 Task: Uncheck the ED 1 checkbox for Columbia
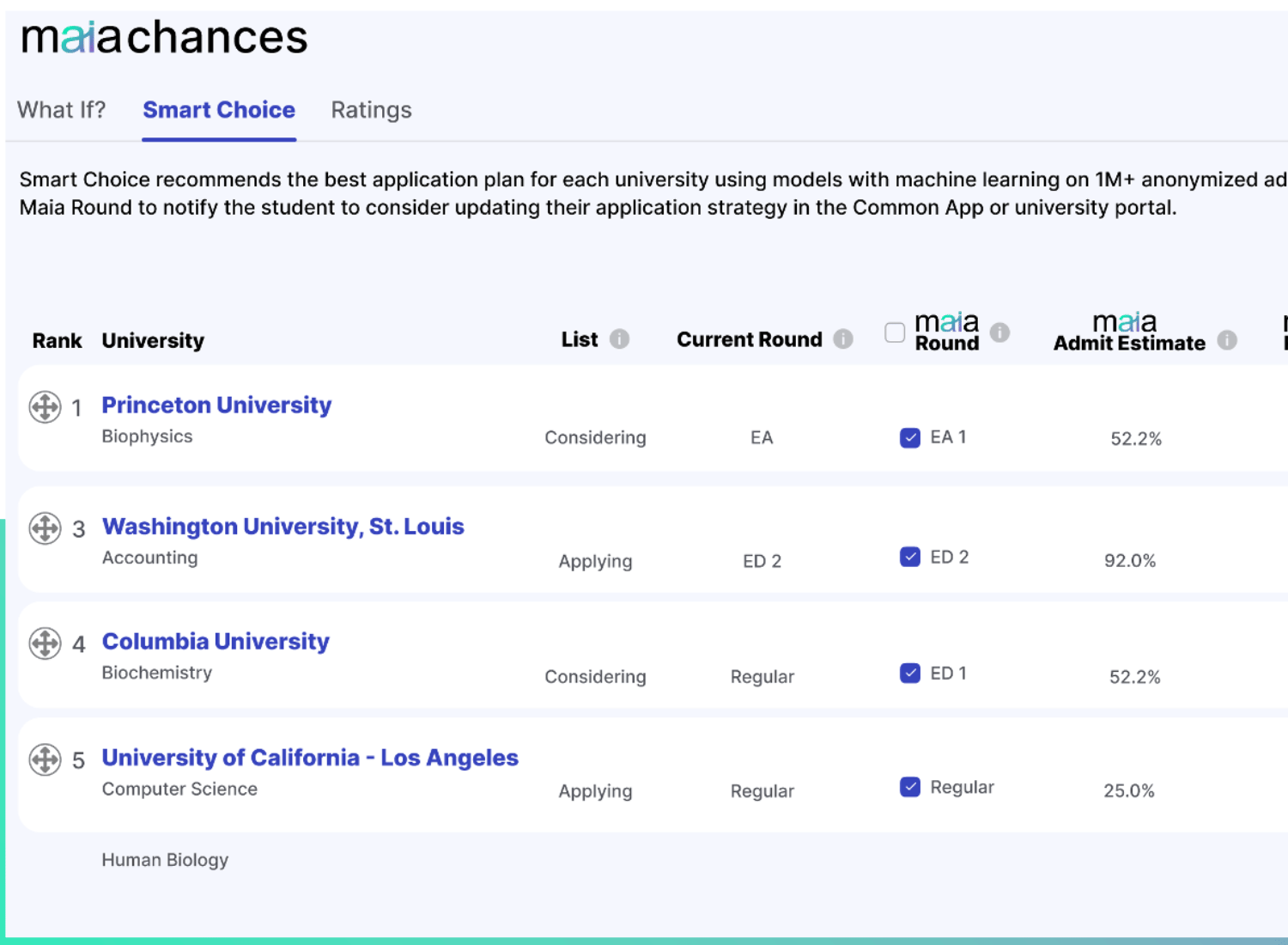click(910, 673)
